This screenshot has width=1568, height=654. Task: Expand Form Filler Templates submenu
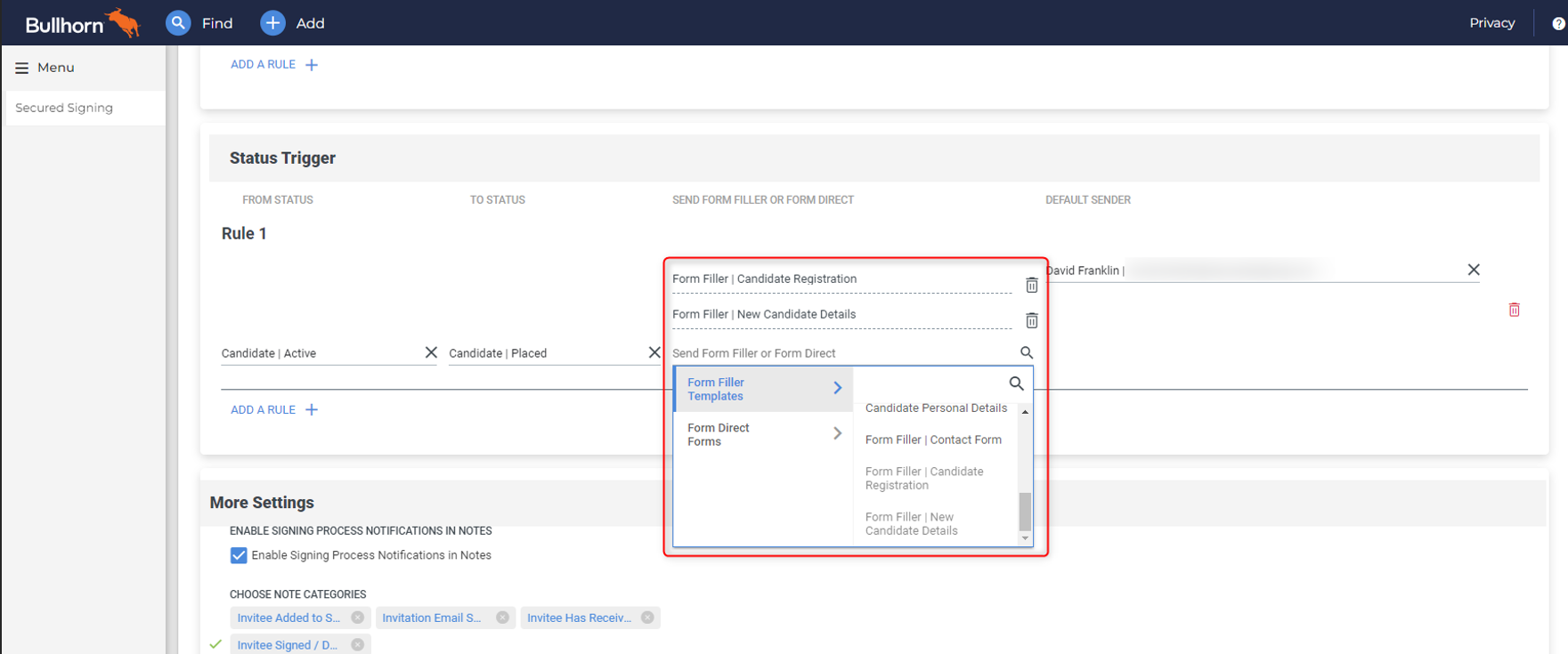(762, 389)
